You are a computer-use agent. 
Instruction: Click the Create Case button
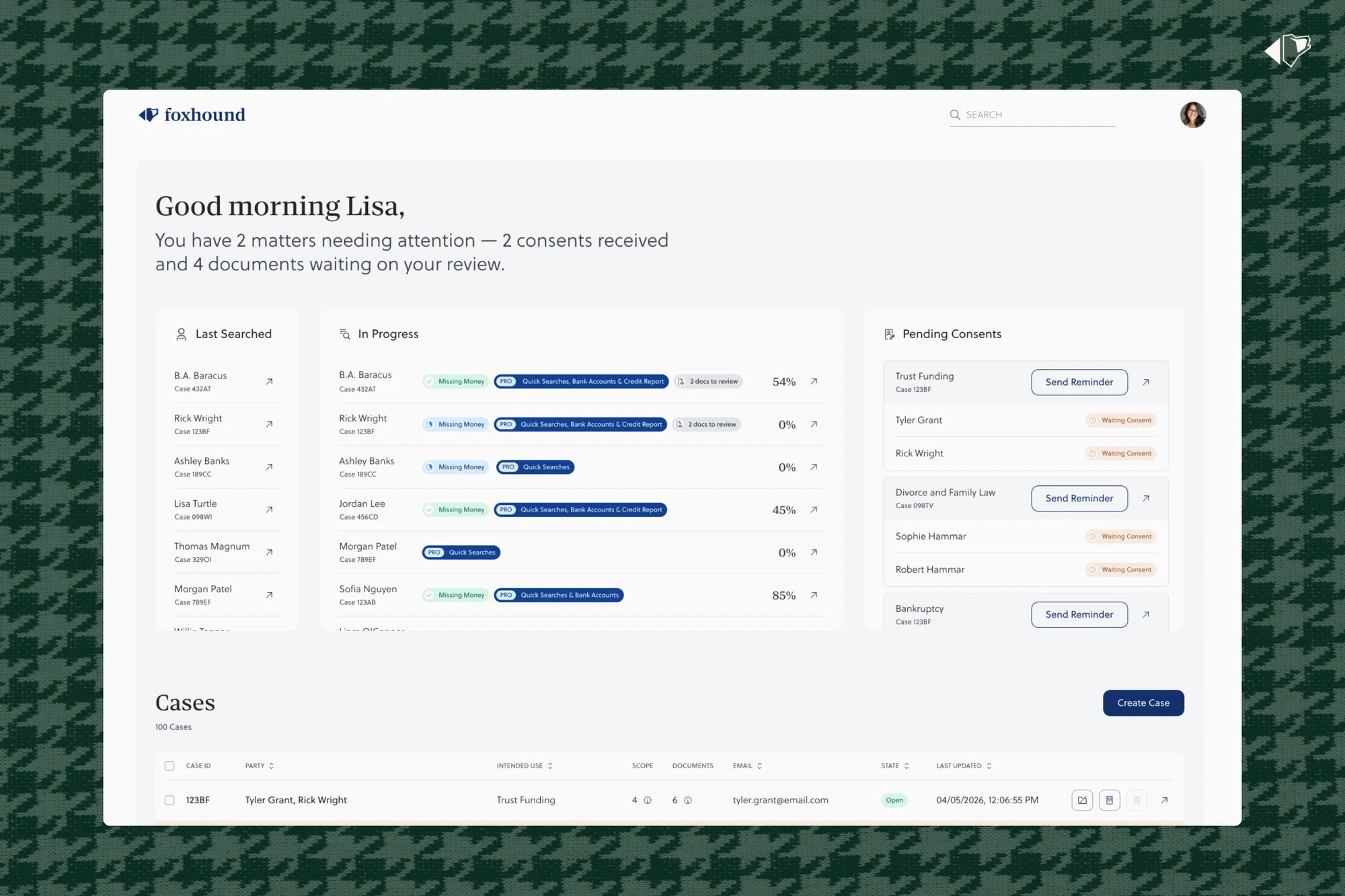[1143, 702]
